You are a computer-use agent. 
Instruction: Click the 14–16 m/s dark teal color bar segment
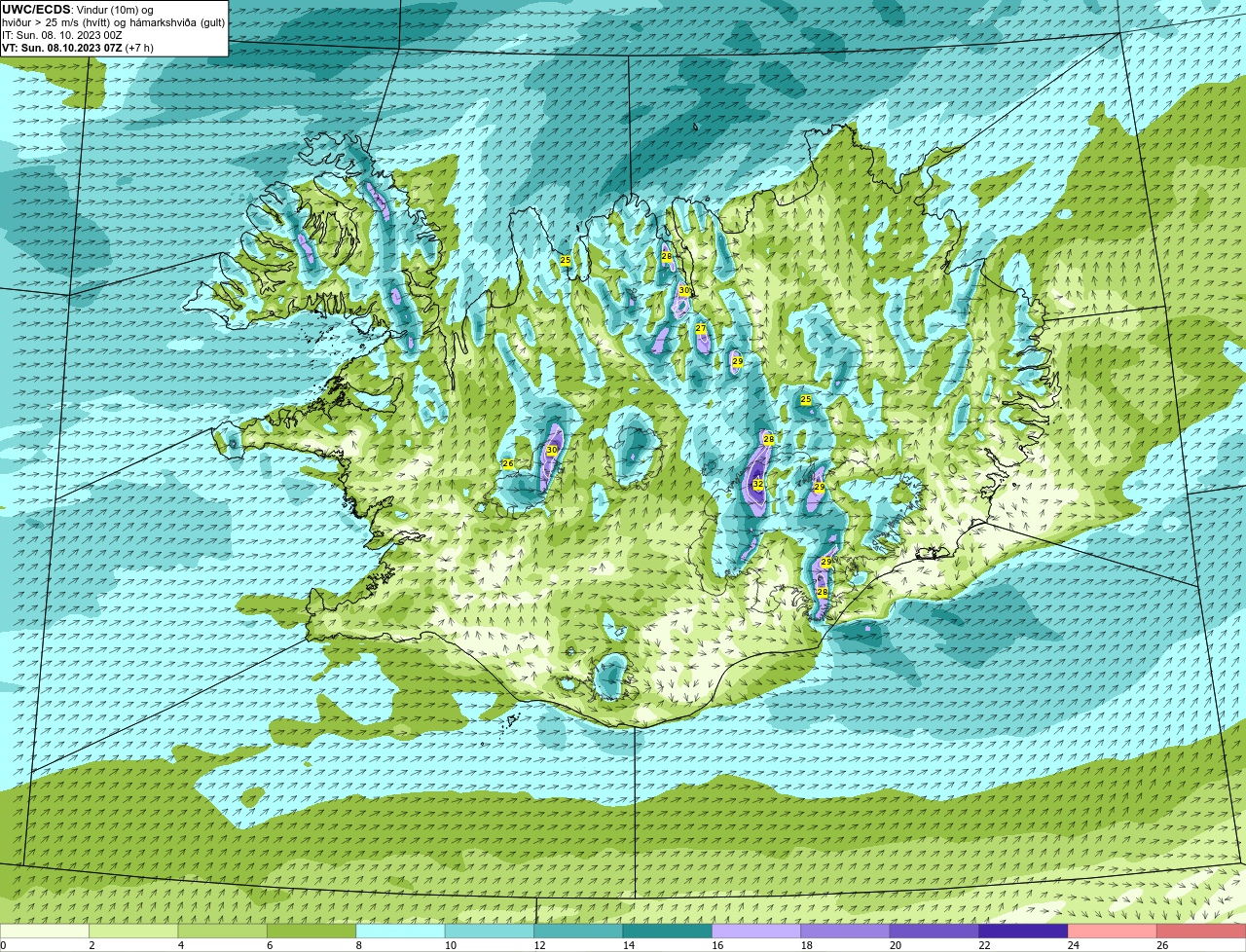[x=668, y=931]
